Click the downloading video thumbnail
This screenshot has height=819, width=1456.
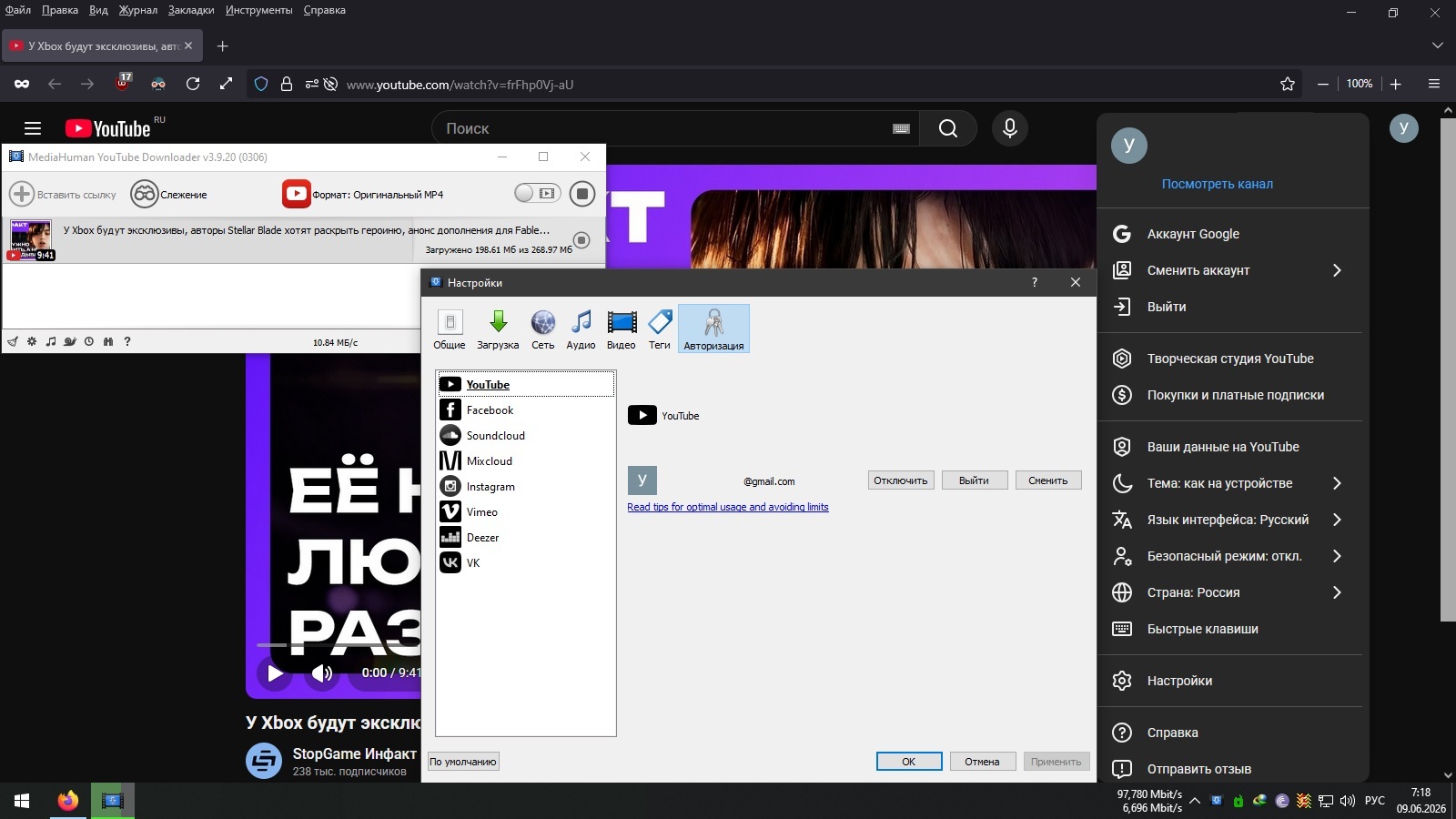click(x=31, y=240)
